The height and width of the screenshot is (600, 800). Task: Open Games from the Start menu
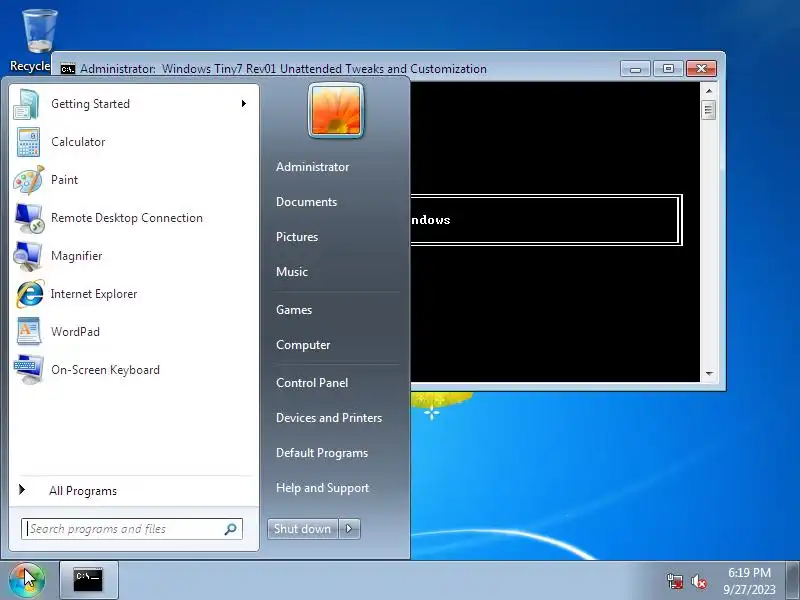point(293,310)
